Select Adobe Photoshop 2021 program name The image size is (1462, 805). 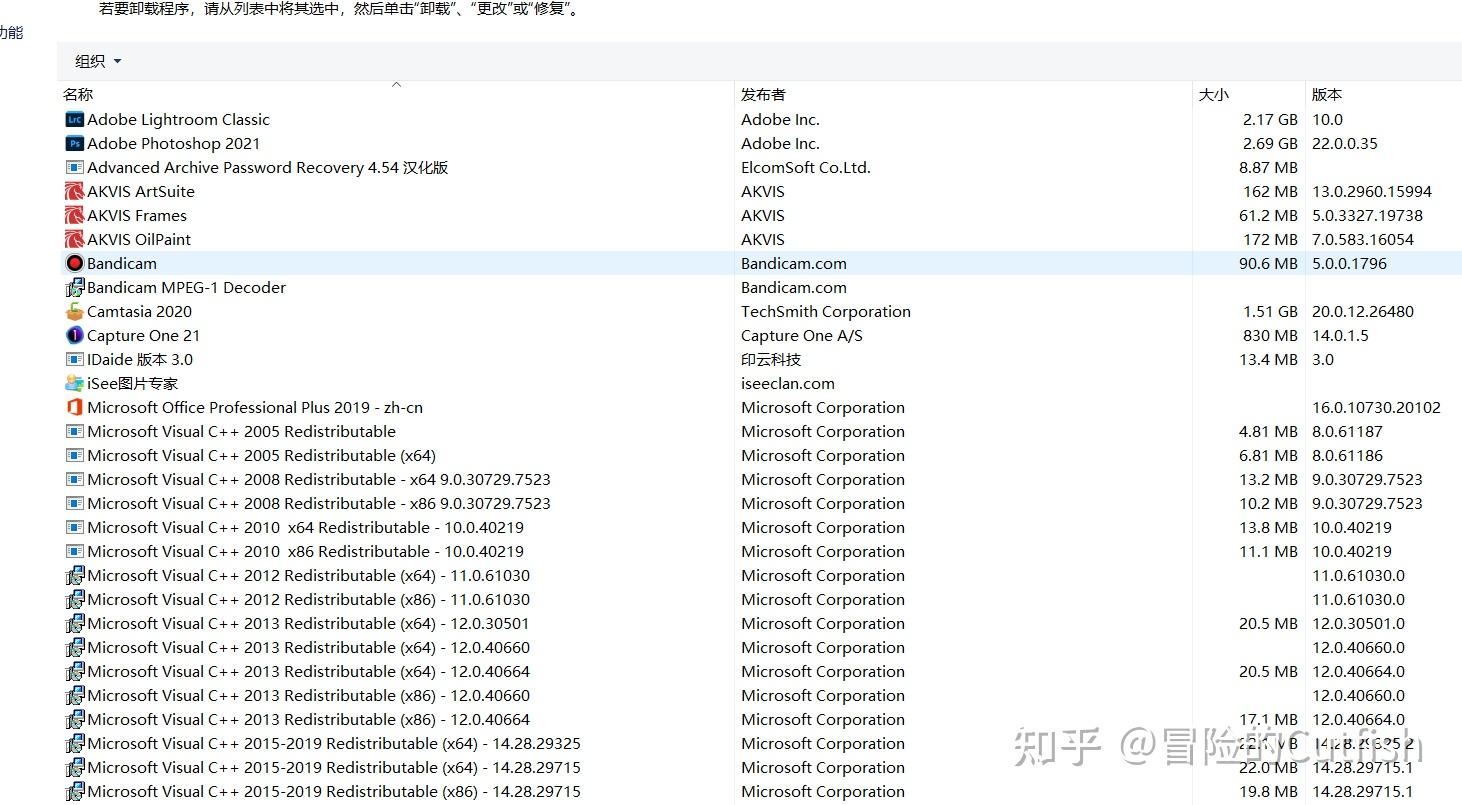[x=173, y=143]
